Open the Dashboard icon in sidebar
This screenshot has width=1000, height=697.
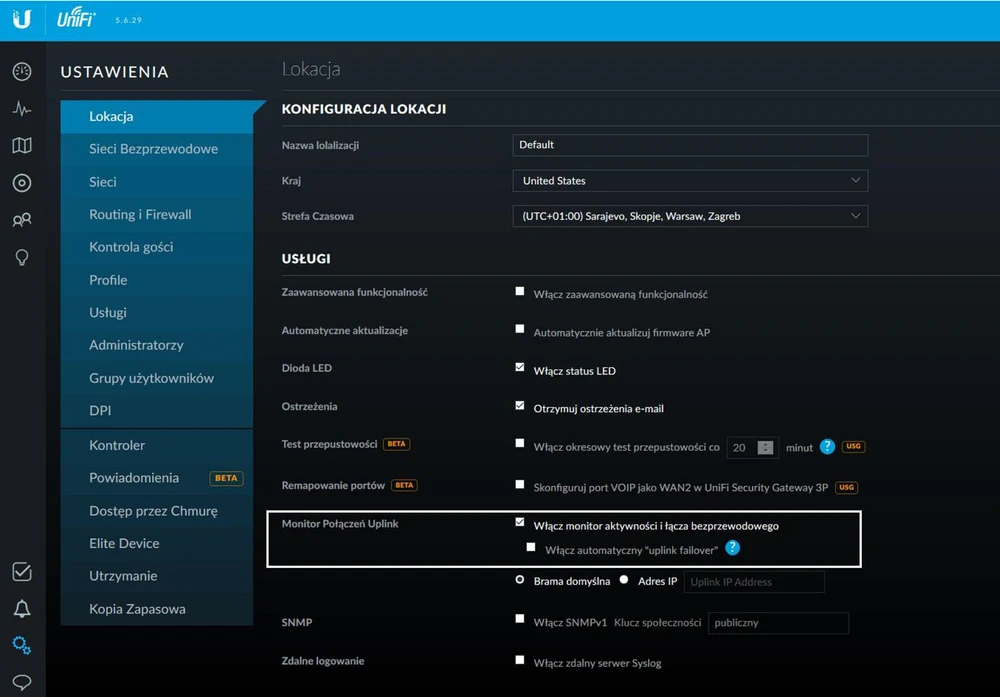click(21, 72)
